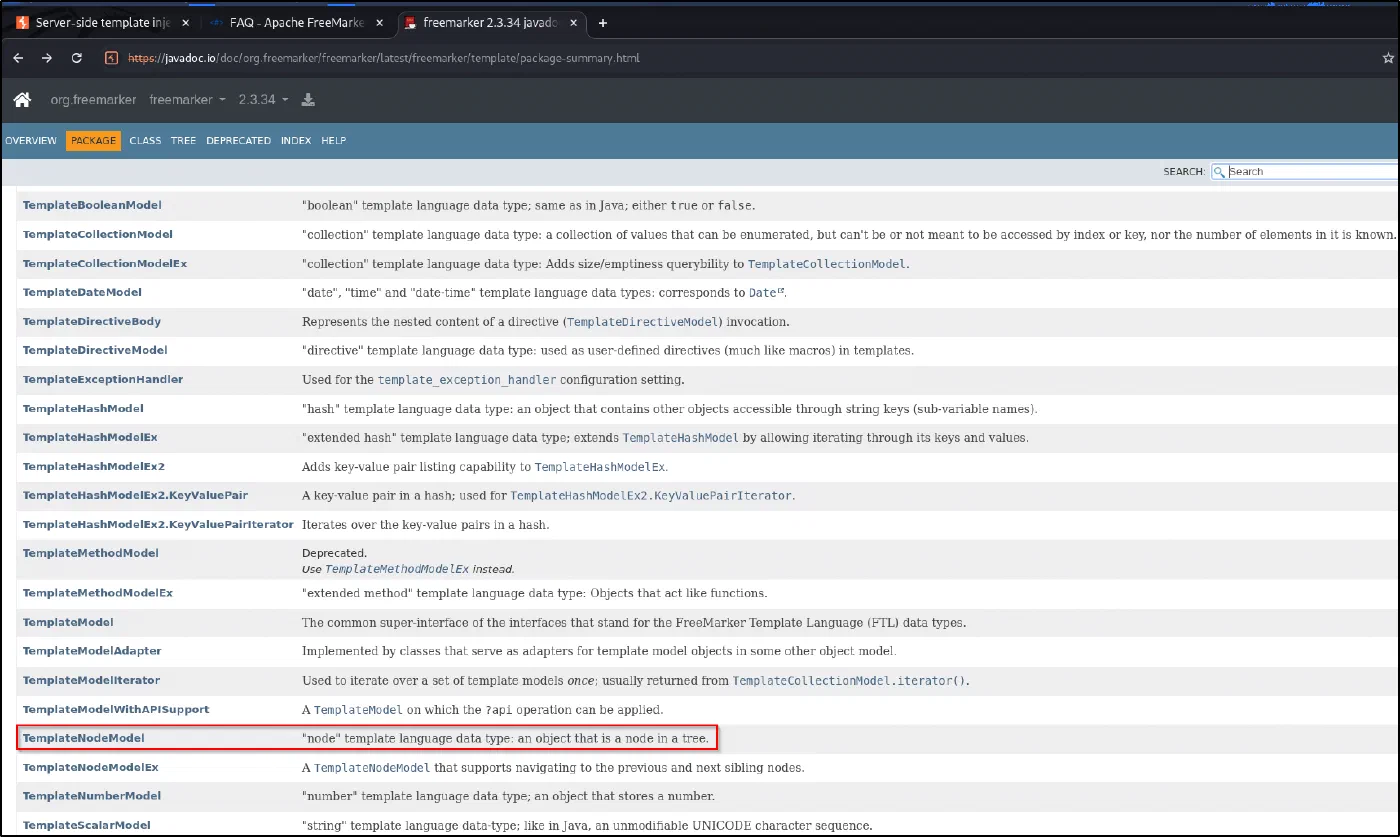
Task: Open TemplateMethodModelEx in the first column
Action: click(98, 592)
